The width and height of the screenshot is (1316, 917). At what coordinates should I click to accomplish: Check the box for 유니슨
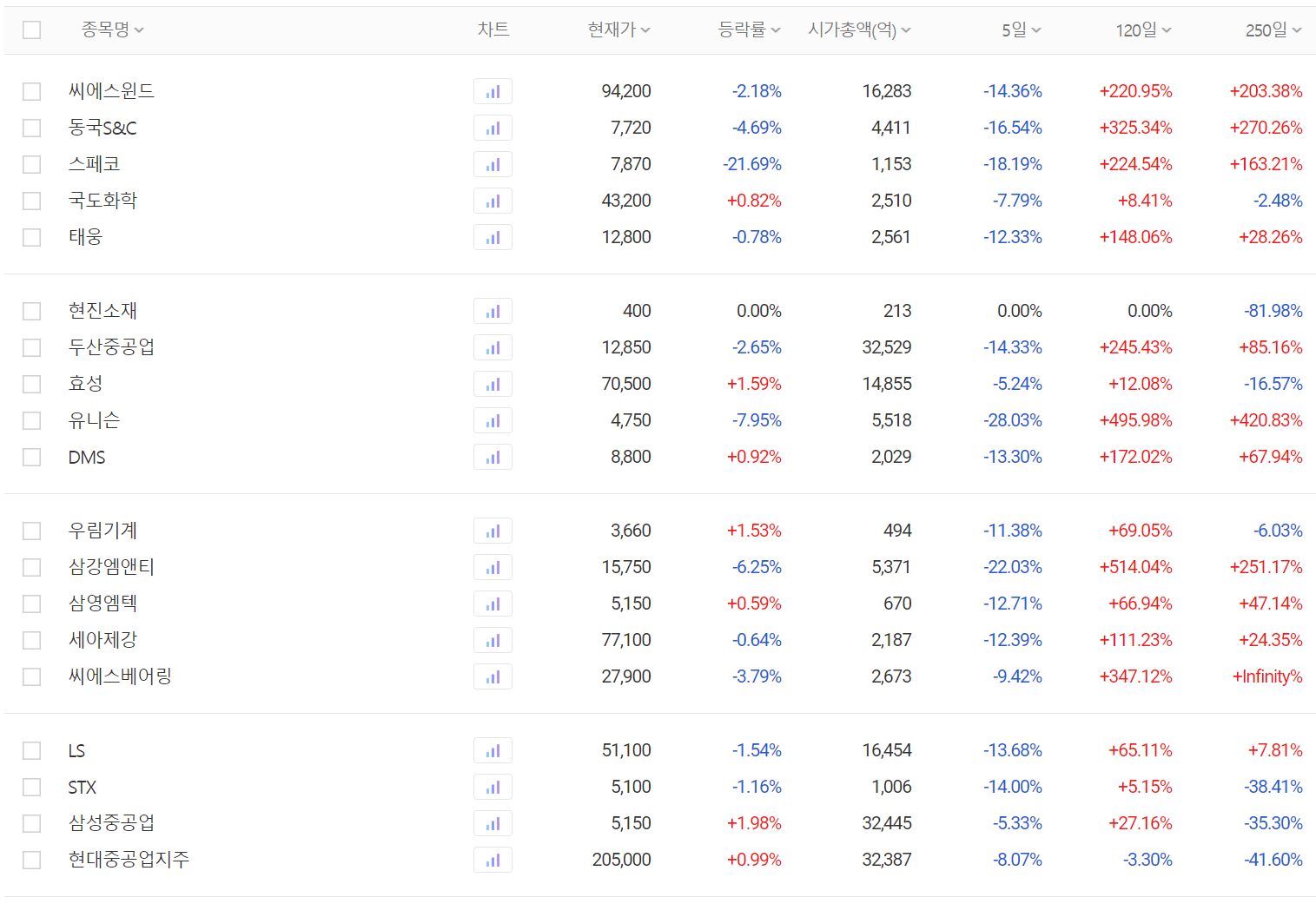click(31, 420)
